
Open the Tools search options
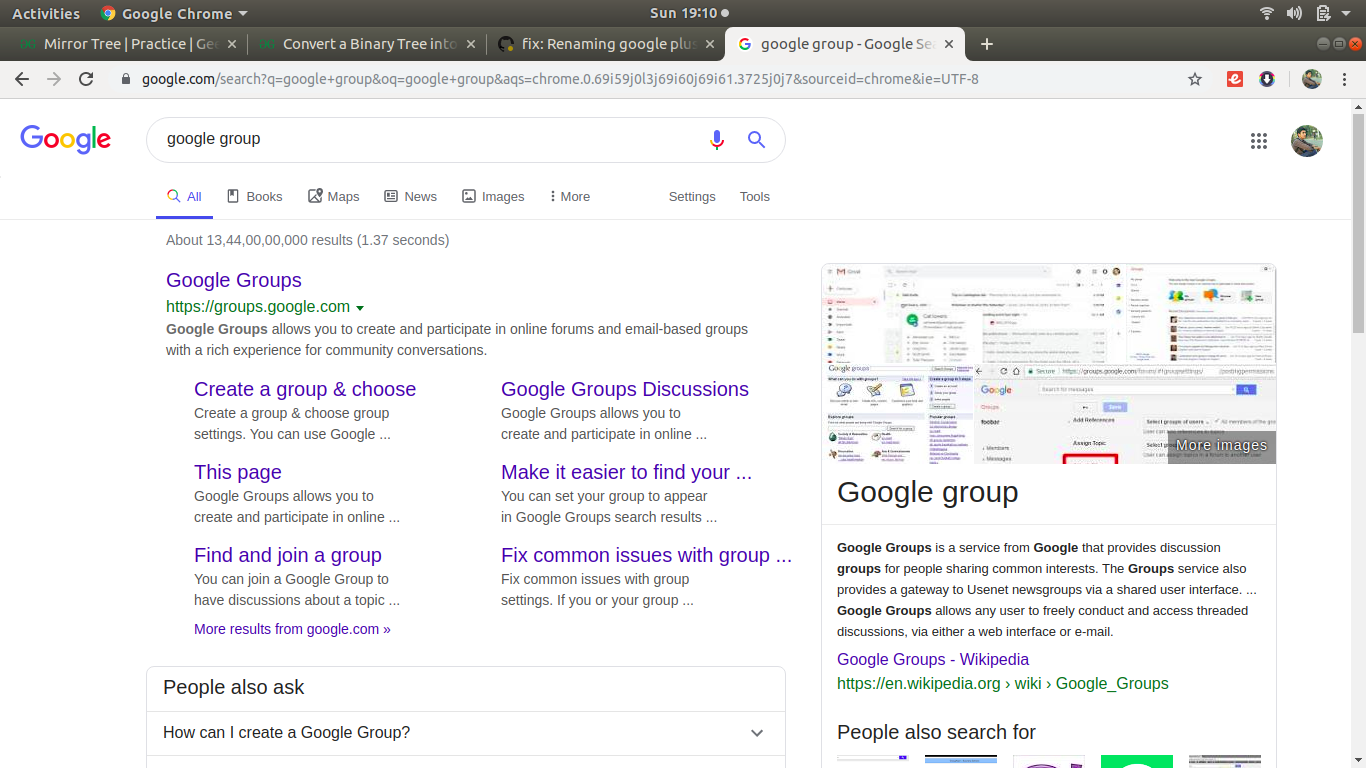click(755, 197)
